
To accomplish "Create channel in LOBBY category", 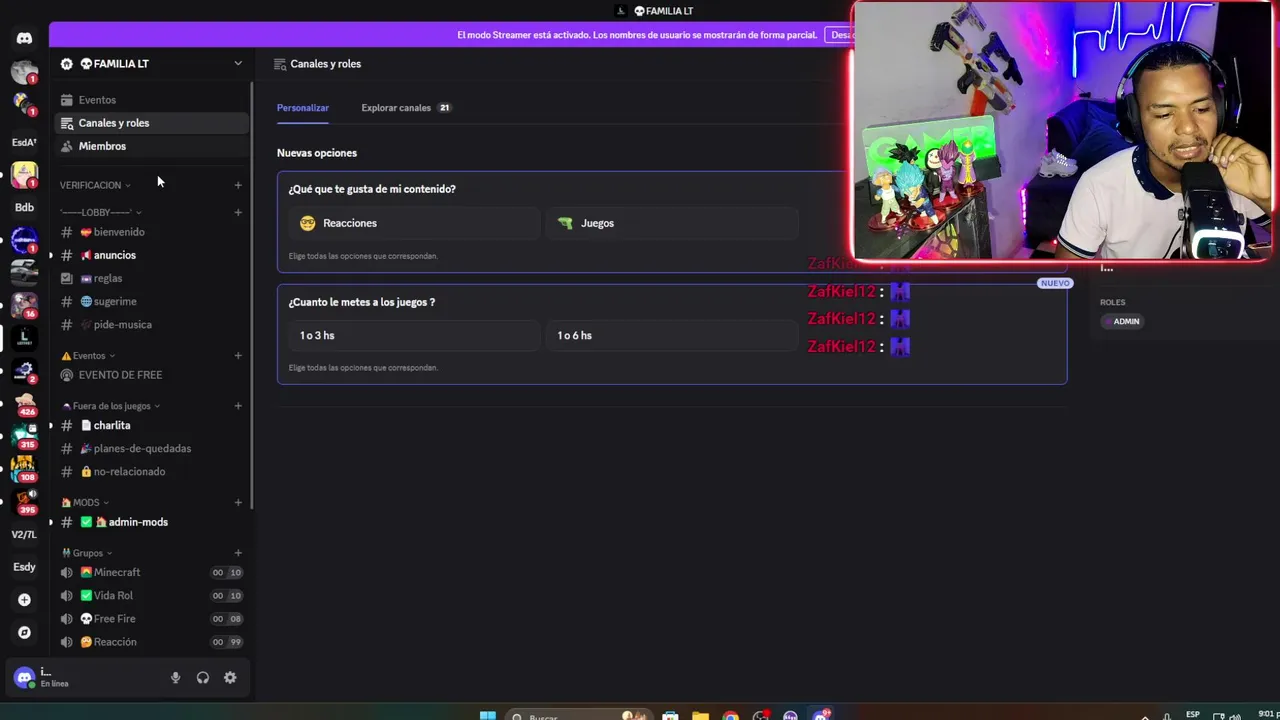I will [238, 212].
